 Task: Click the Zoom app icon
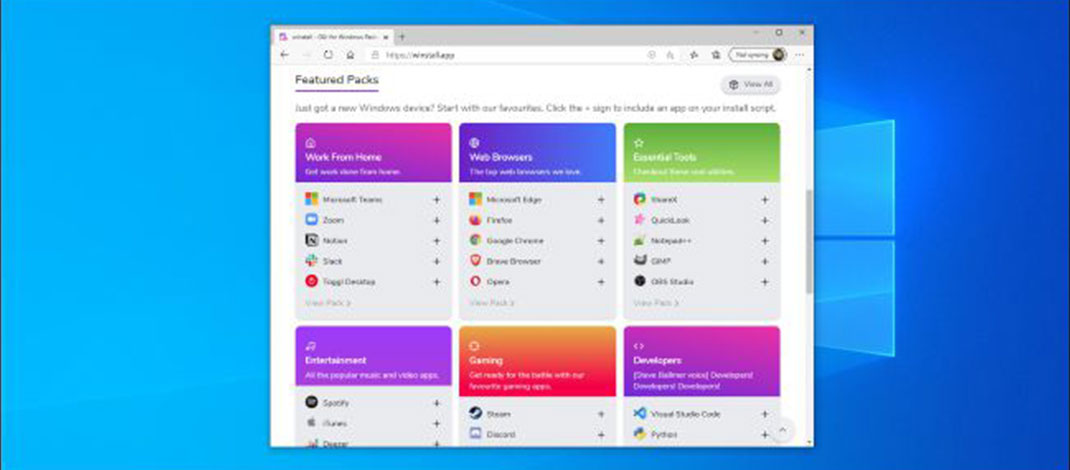(x=311, y=220)
